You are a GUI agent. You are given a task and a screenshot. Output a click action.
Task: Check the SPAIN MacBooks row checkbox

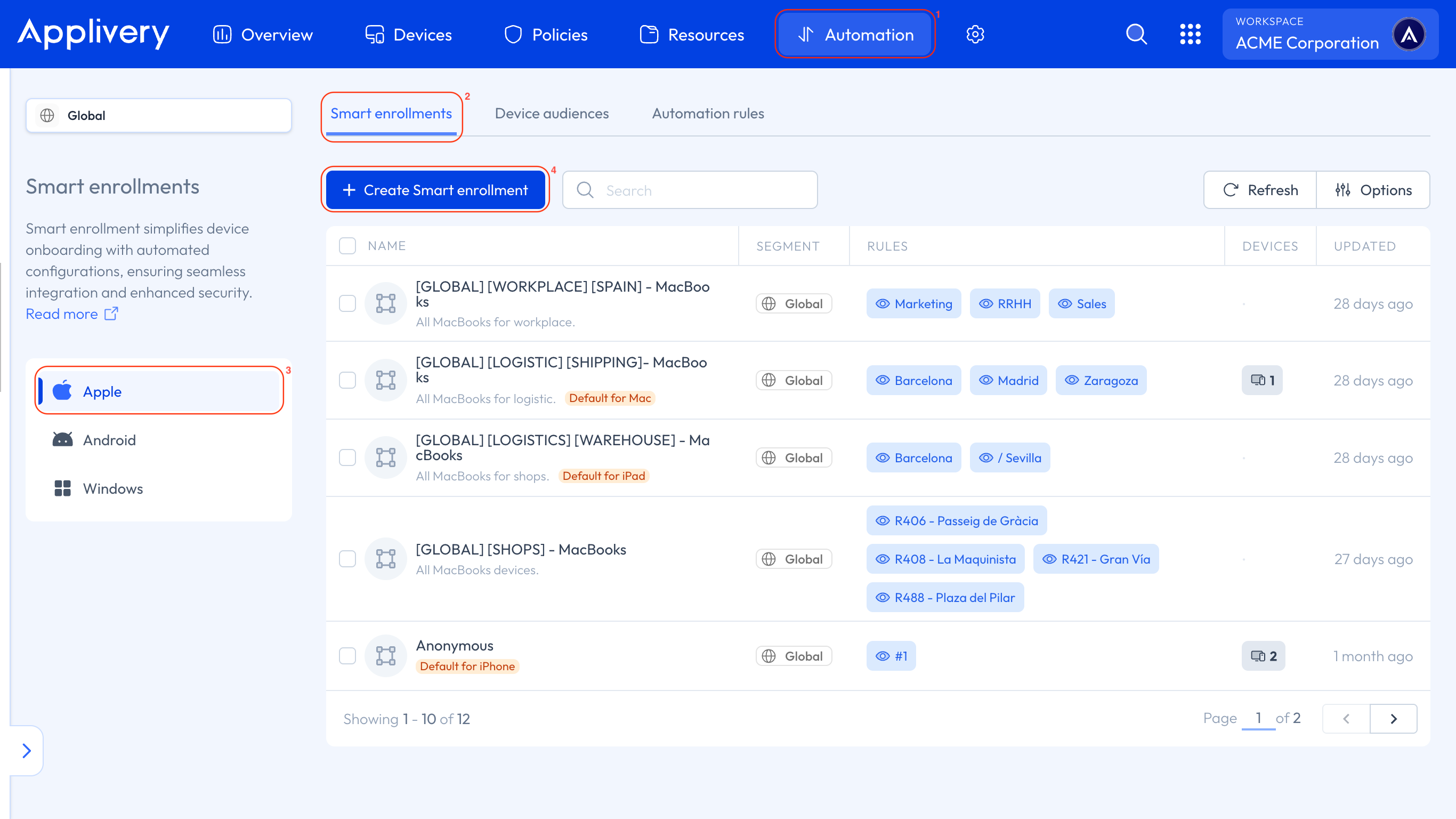coord(347,303)
